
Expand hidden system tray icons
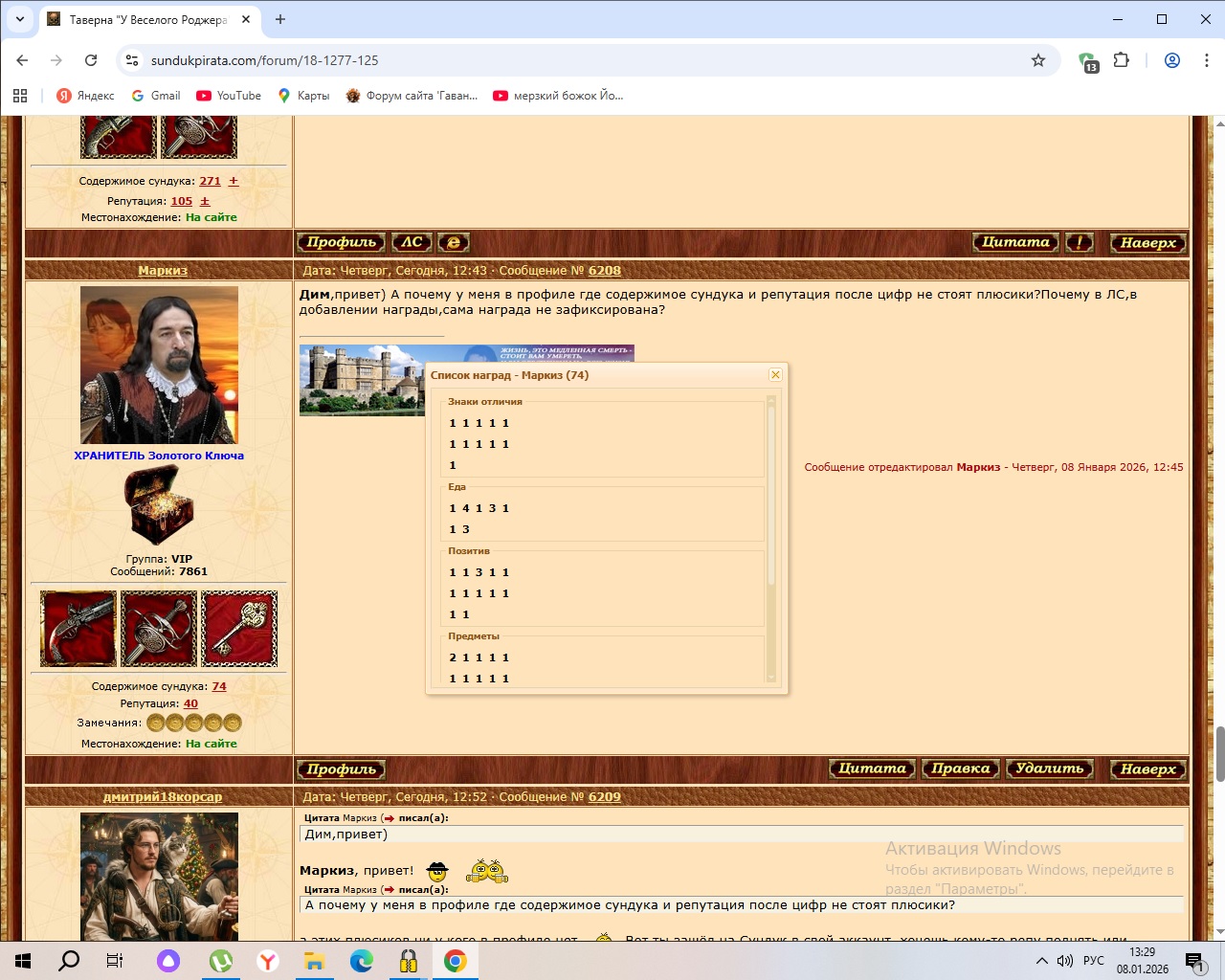[x=1041, y=961]
